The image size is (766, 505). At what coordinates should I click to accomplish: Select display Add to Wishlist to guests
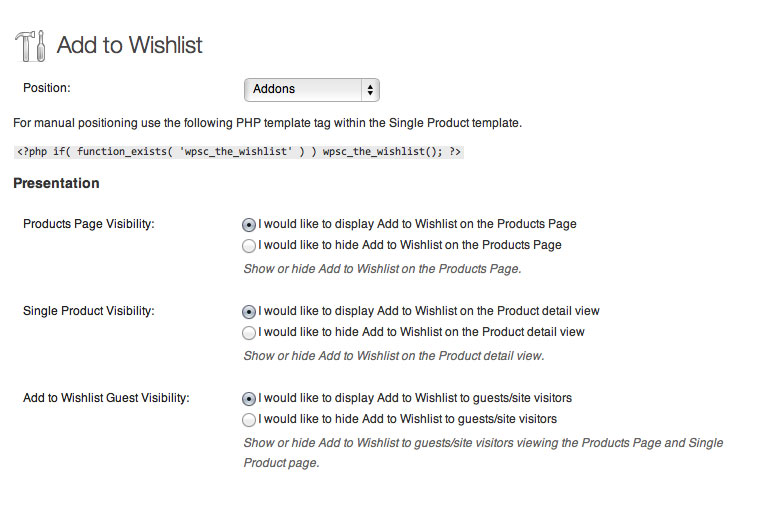click(x=249, y=399)
